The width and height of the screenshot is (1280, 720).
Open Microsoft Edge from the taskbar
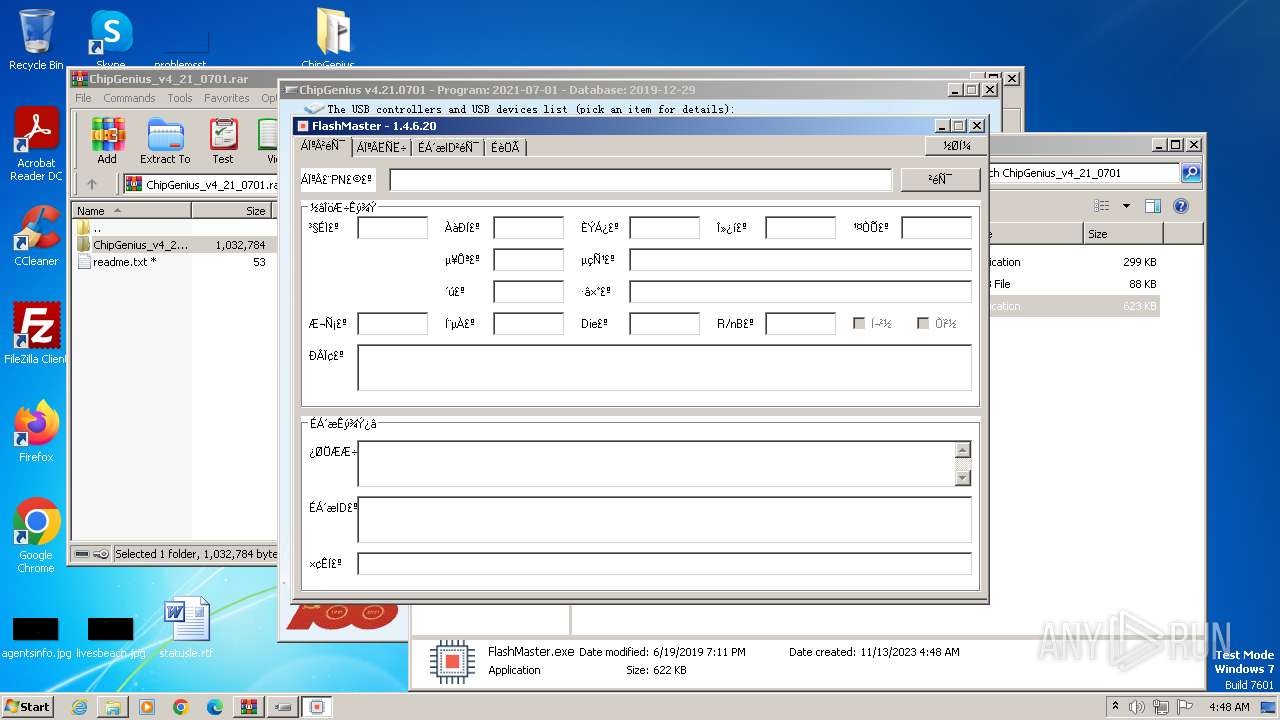(x=215, y=707)
